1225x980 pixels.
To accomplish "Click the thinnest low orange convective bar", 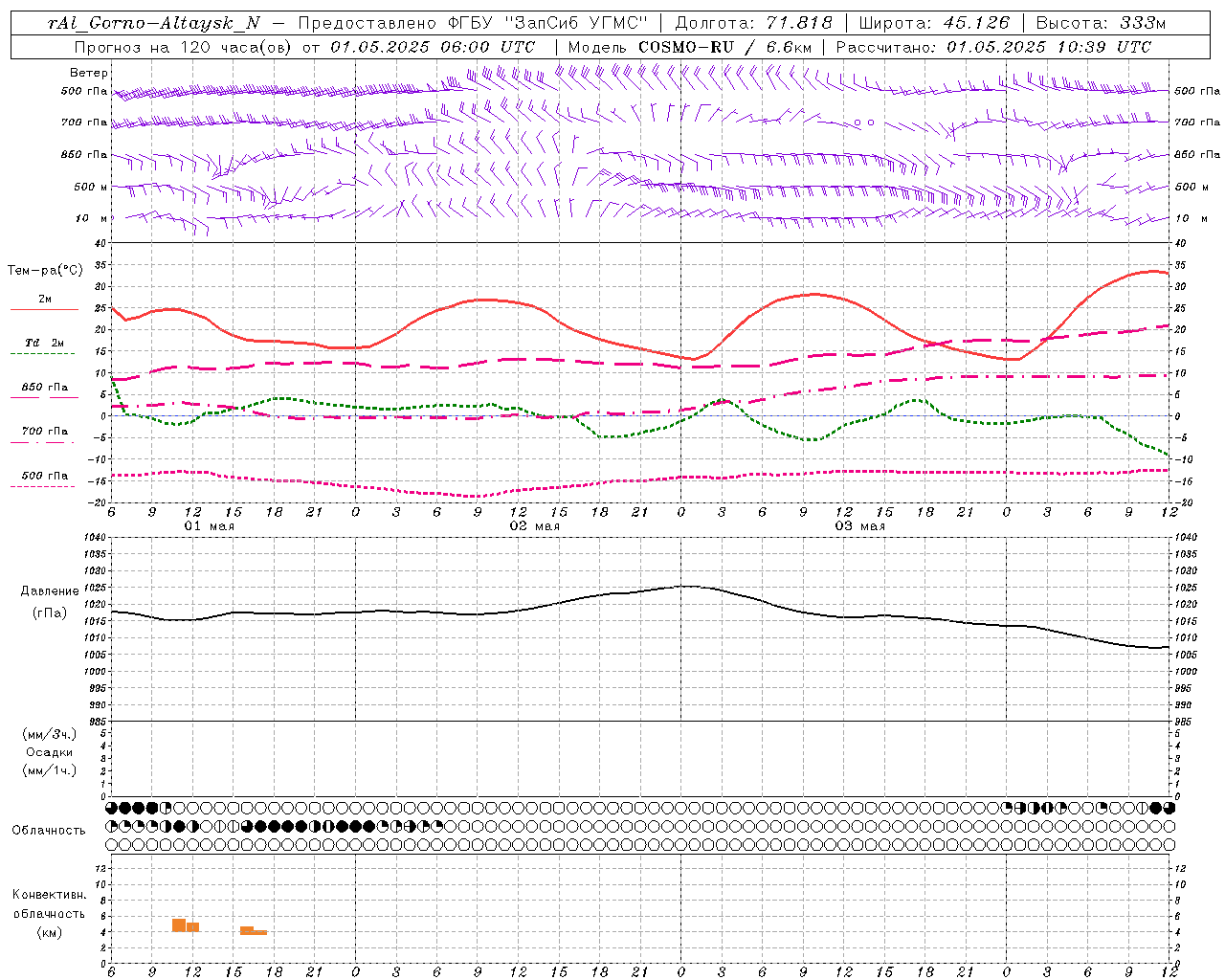I will (x=260, y=932).
